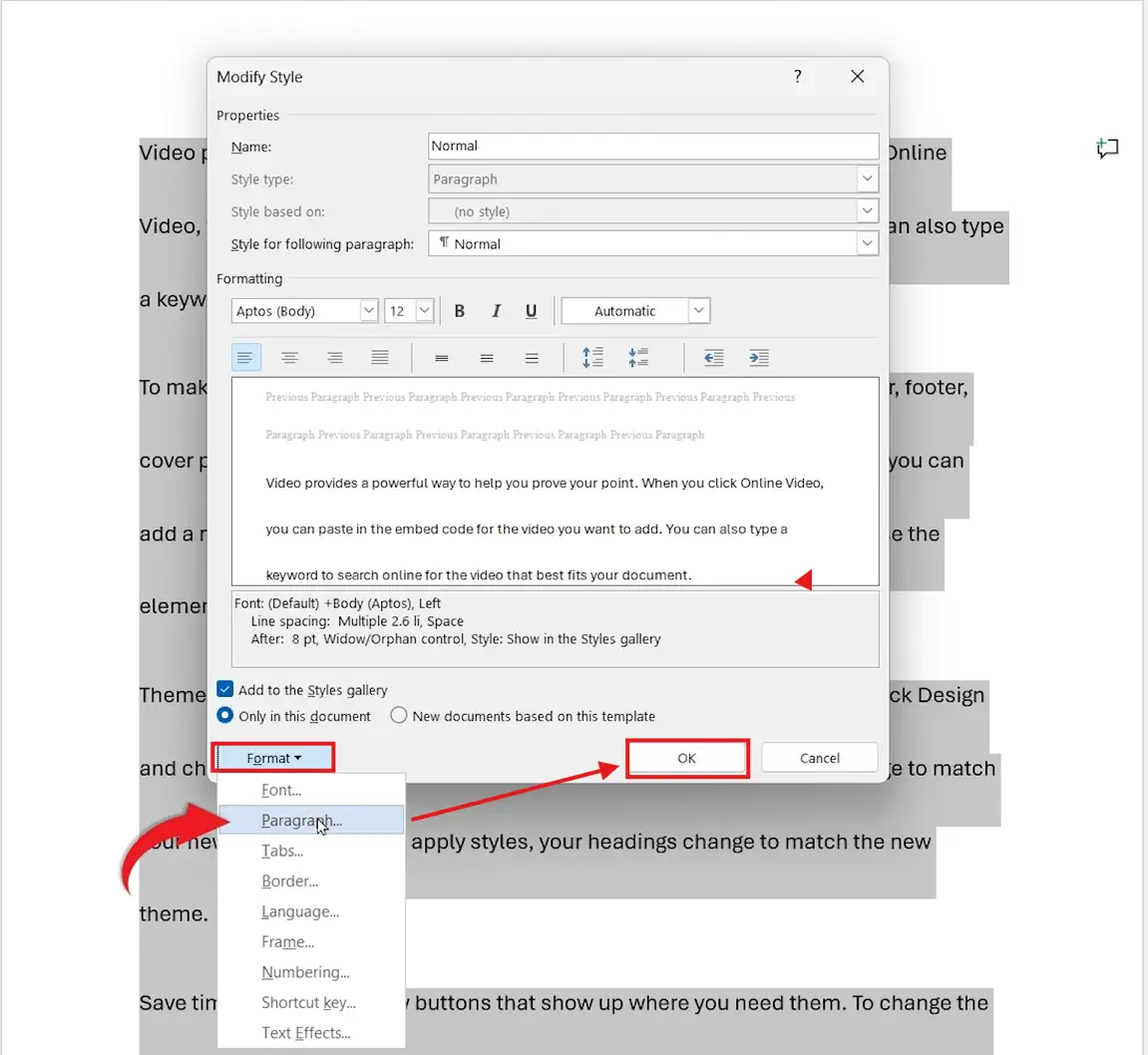Center align paragraph text
This screenshot has height=1055, width=1148.
290,357
